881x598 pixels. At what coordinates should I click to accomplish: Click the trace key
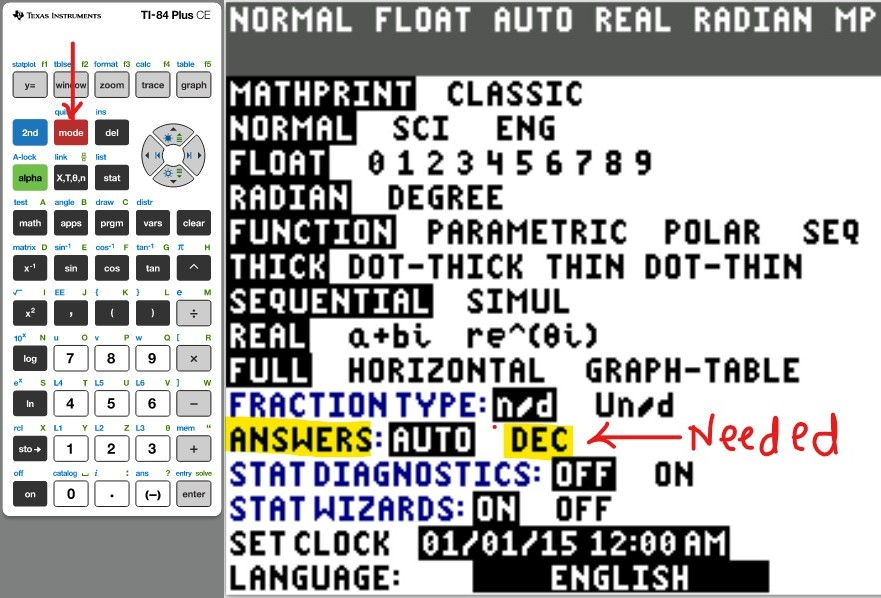(153, 85)
